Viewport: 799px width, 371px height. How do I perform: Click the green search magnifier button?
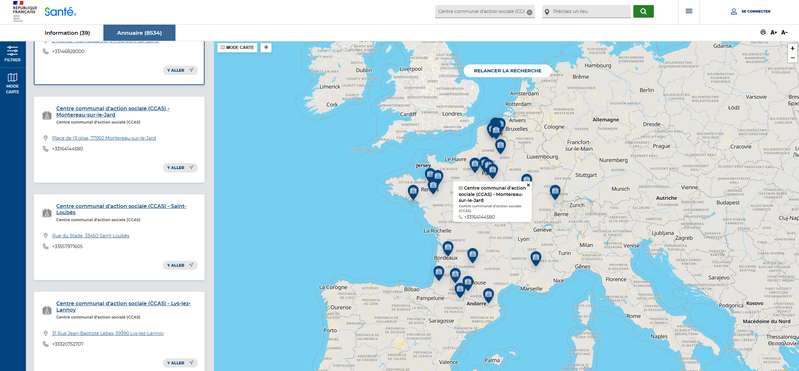[643, 11]
